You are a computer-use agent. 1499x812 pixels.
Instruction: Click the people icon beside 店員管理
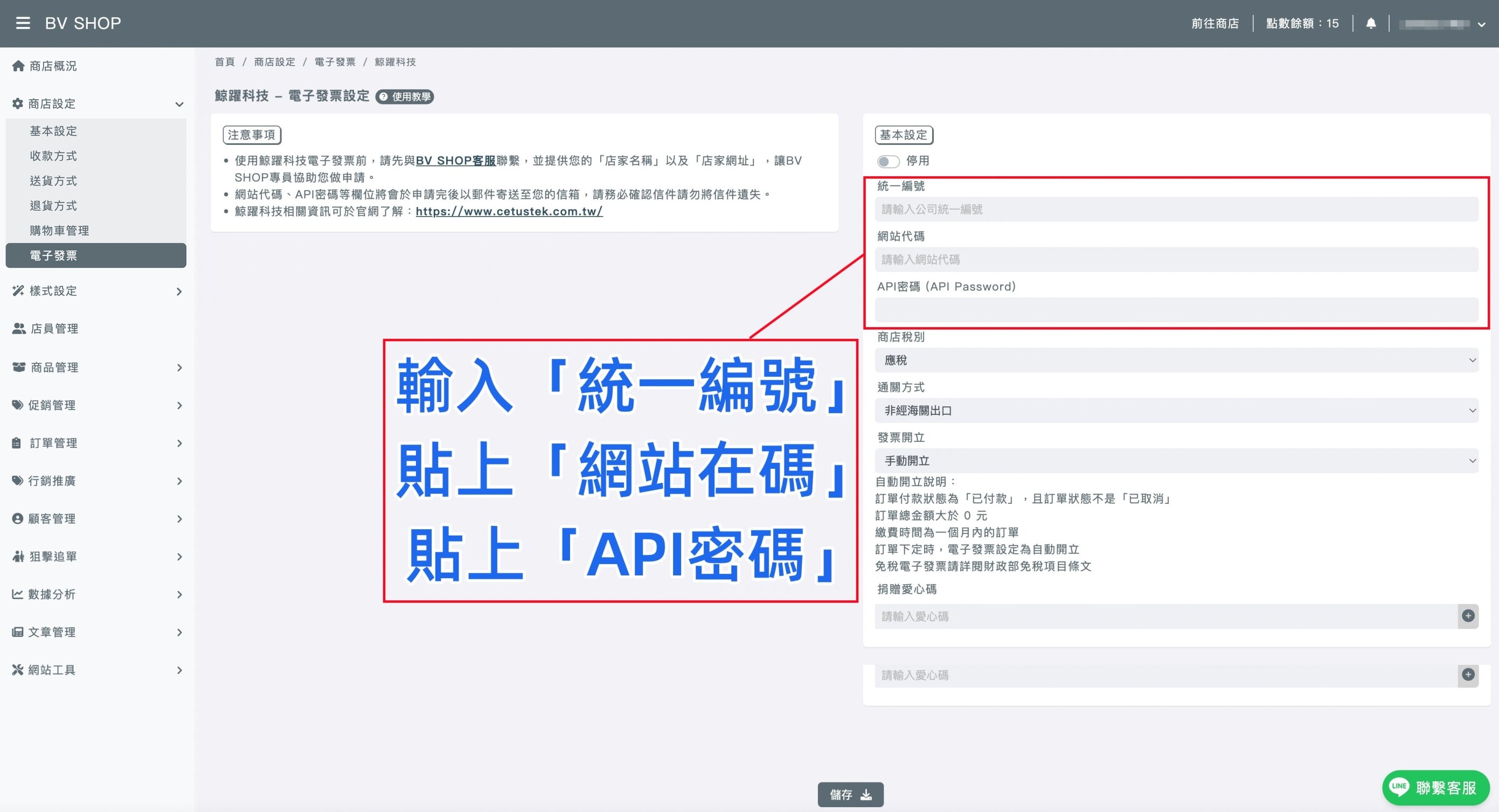[19, 328]
